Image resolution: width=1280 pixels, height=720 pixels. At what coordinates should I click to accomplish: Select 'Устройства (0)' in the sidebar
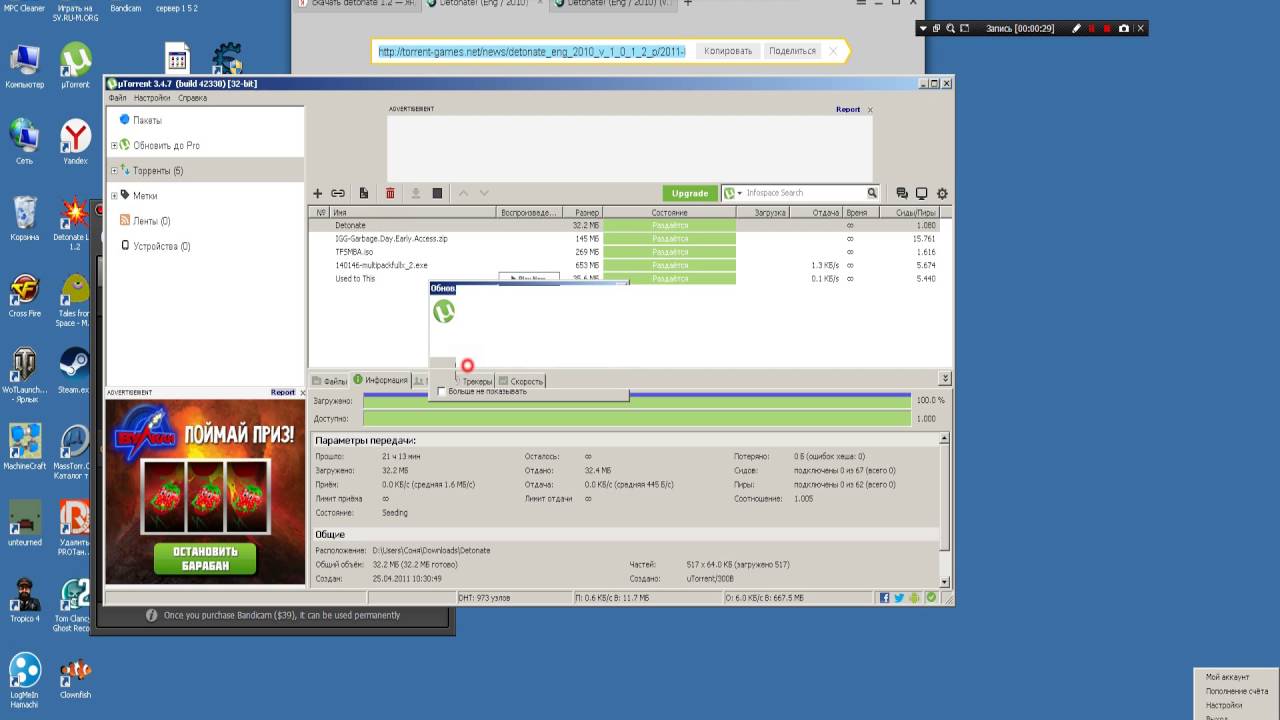pyautogui.click(x=161, y=246)
